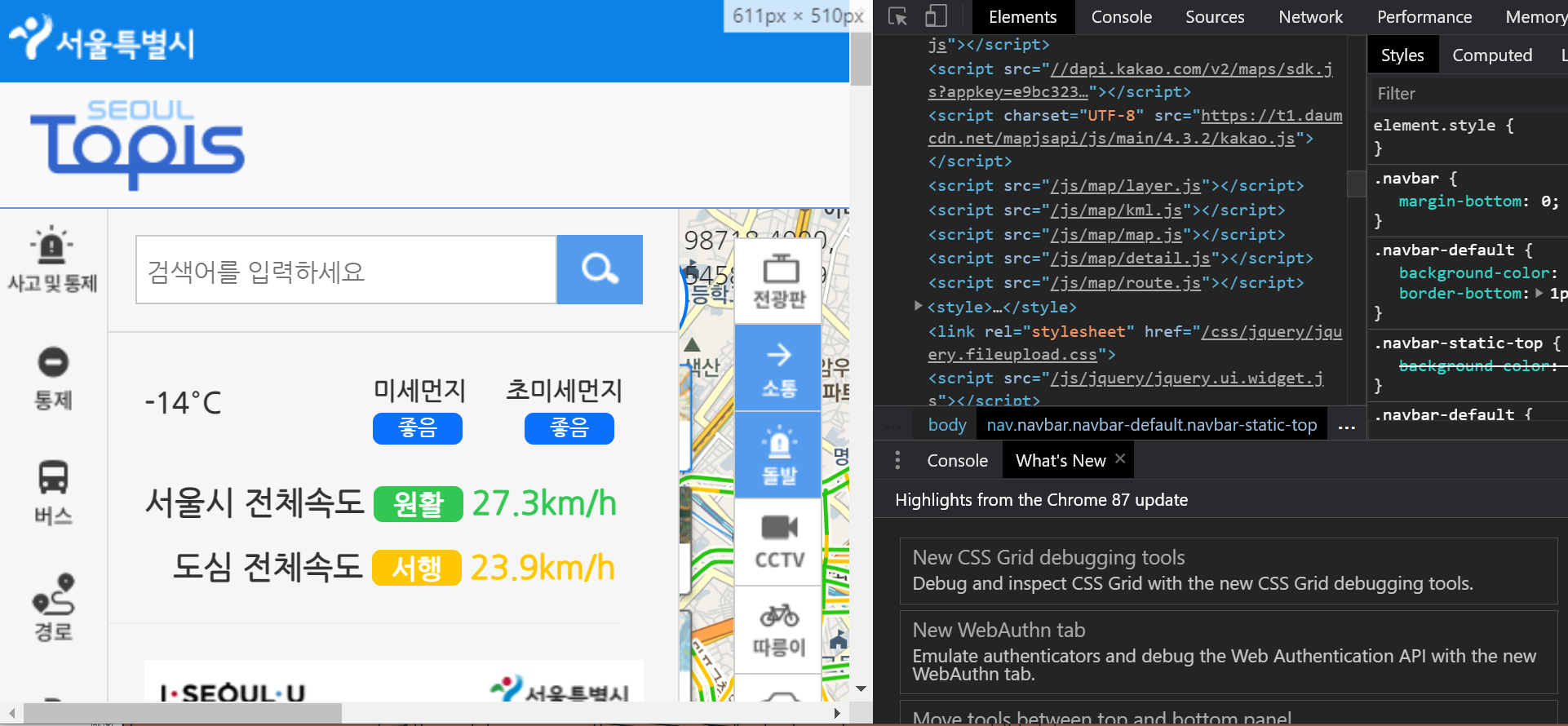Open the 경로 route sidebar icon
Viewport: 1568px width, 726px height.
coord(53,607)
